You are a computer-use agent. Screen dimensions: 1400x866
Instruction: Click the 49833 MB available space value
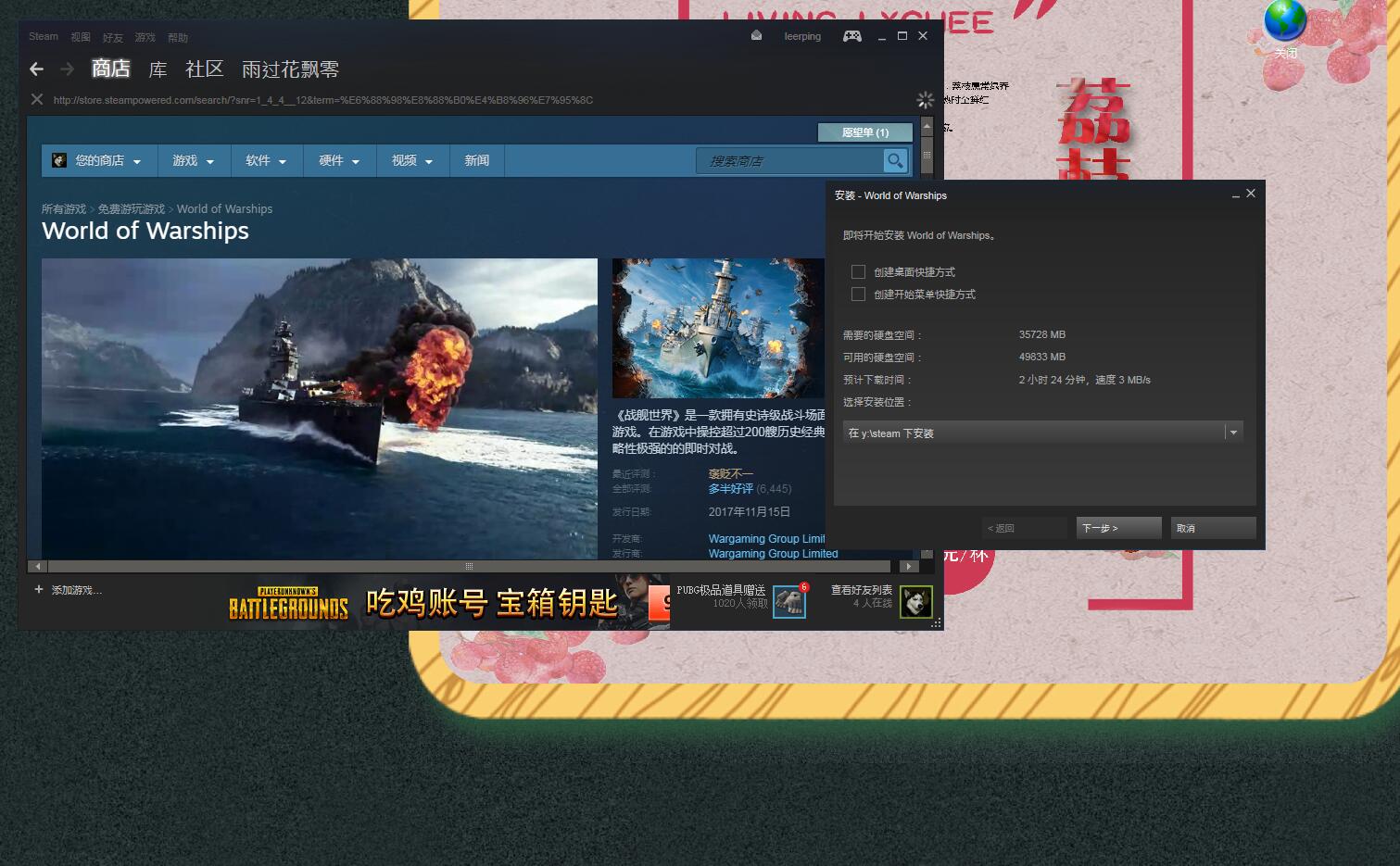coord(1042,357)
